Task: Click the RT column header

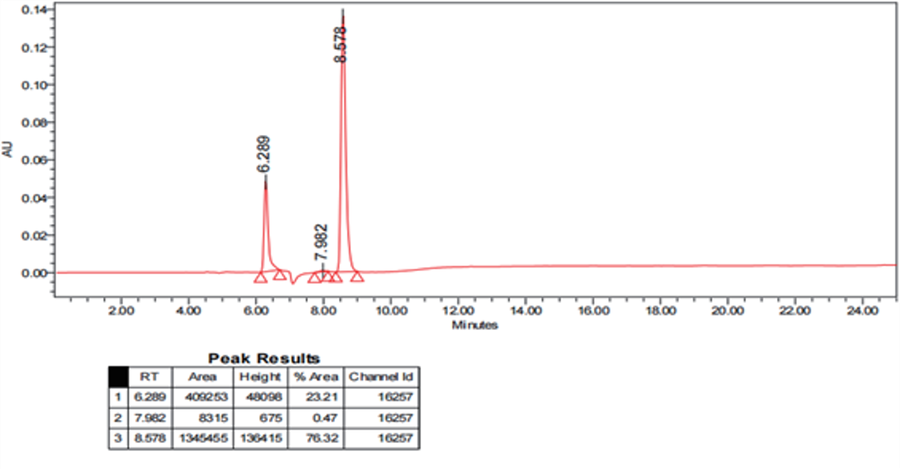Action: (150, 377)
